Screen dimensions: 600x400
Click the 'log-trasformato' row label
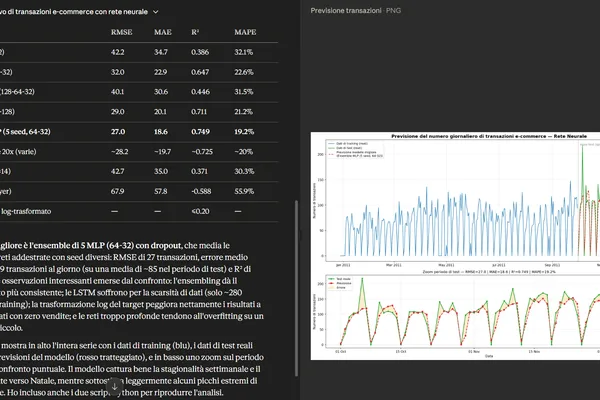26,211
